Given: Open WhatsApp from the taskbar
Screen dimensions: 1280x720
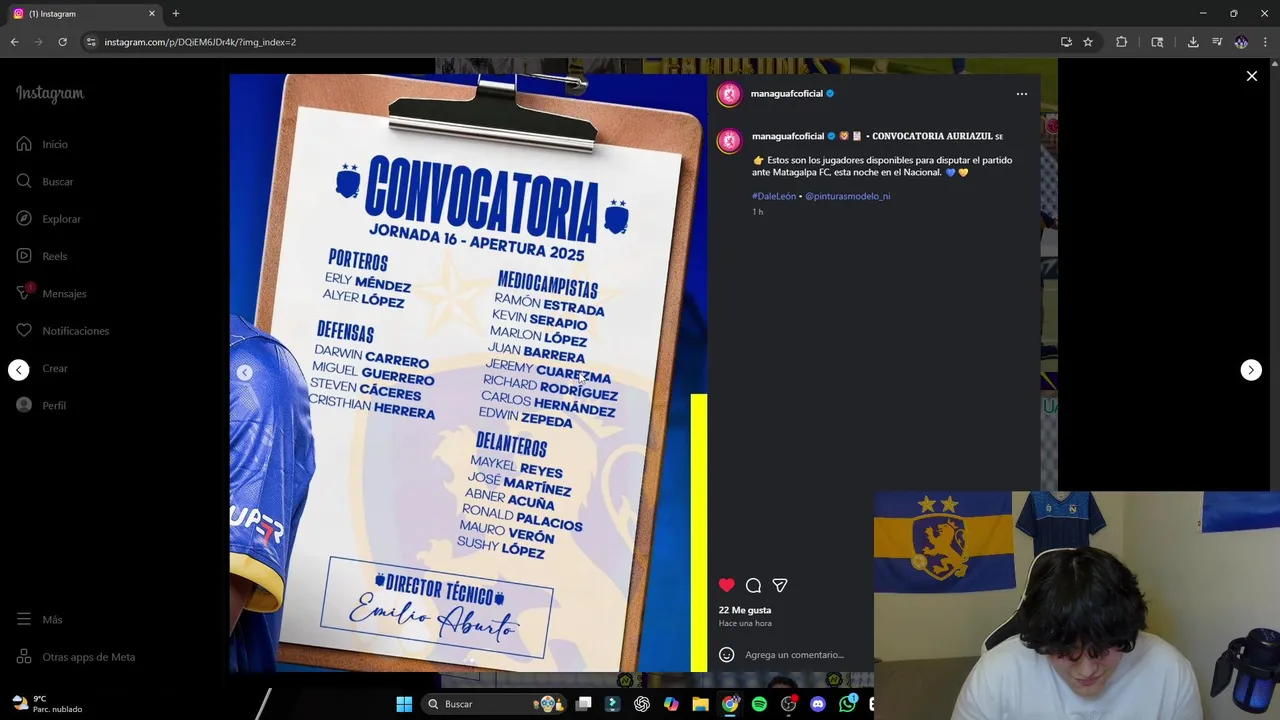Looking at the screenshot, I should 847,704.
